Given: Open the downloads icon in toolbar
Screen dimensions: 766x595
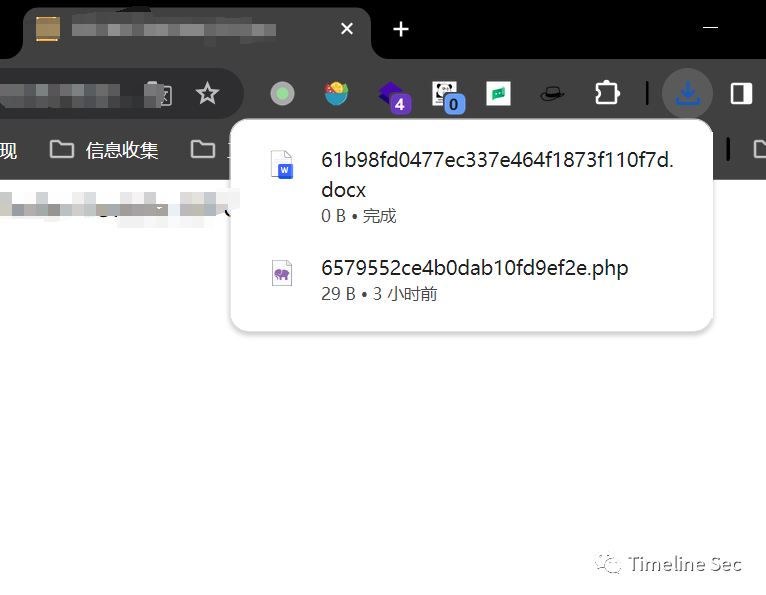Looking at the screenshot, I should 687,93.
